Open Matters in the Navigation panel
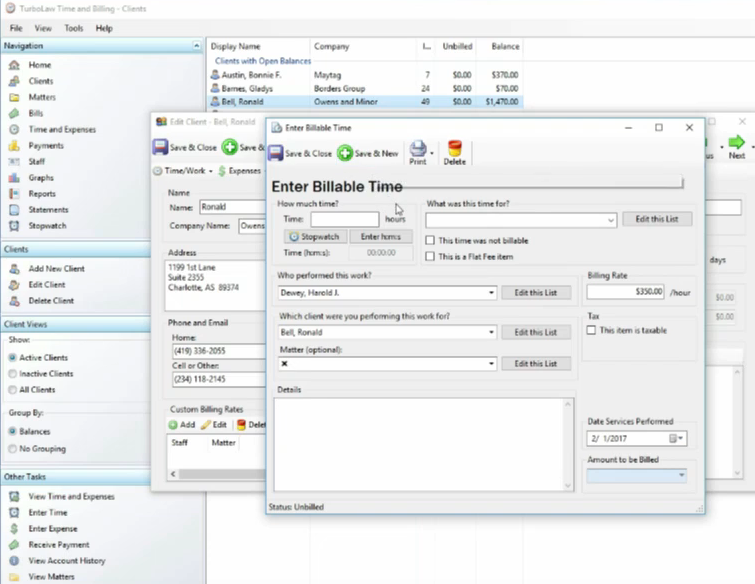 pyautogui.click(x=42, y=97)
